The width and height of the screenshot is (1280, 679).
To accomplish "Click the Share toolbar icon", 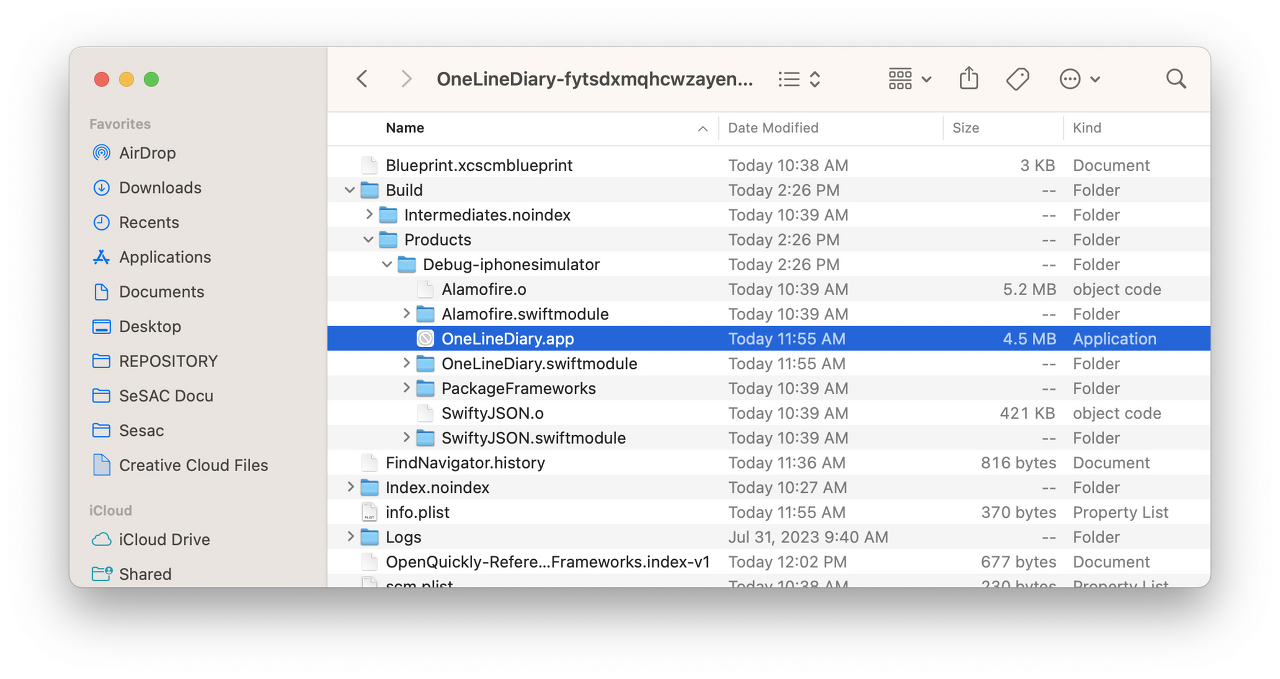I will pyautogui.click(x=969, y=79).
